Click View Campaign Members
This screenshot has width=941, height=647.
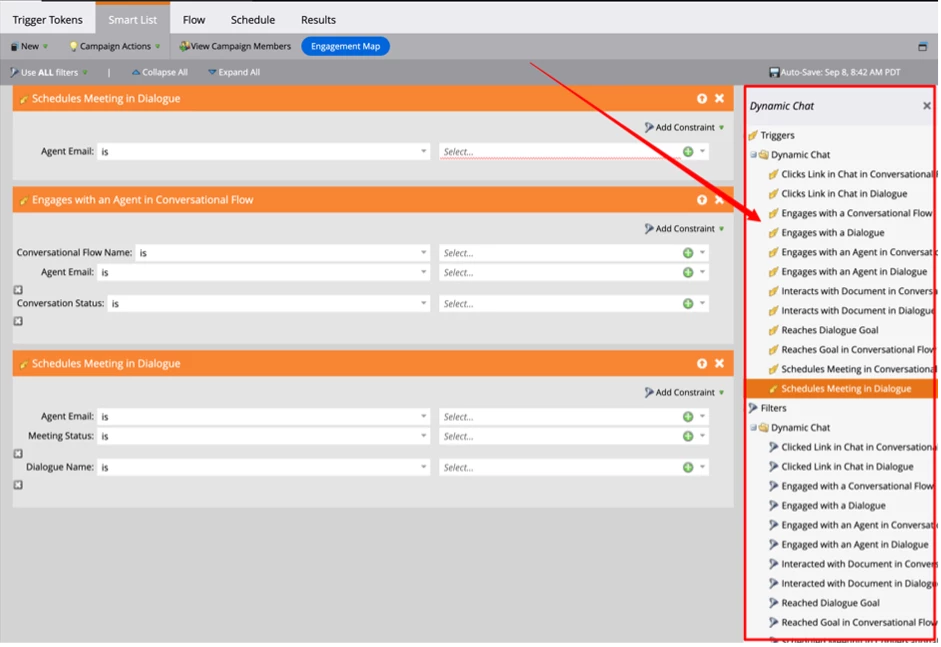pos(235,46)
